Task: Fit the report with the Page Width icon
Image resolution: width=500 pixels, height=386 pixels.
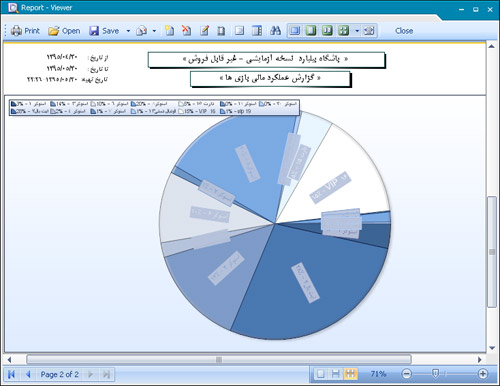Action: [369, 31]
